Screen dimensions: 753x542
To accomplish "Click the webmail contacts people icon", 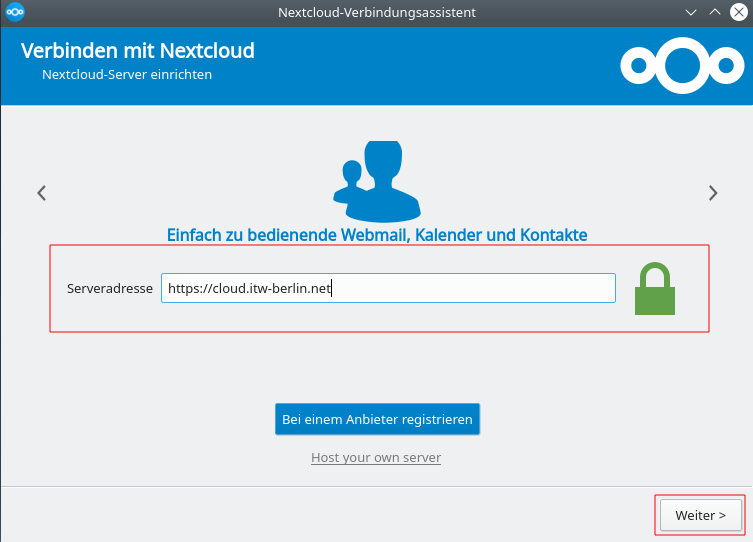I will pos(377,181).
